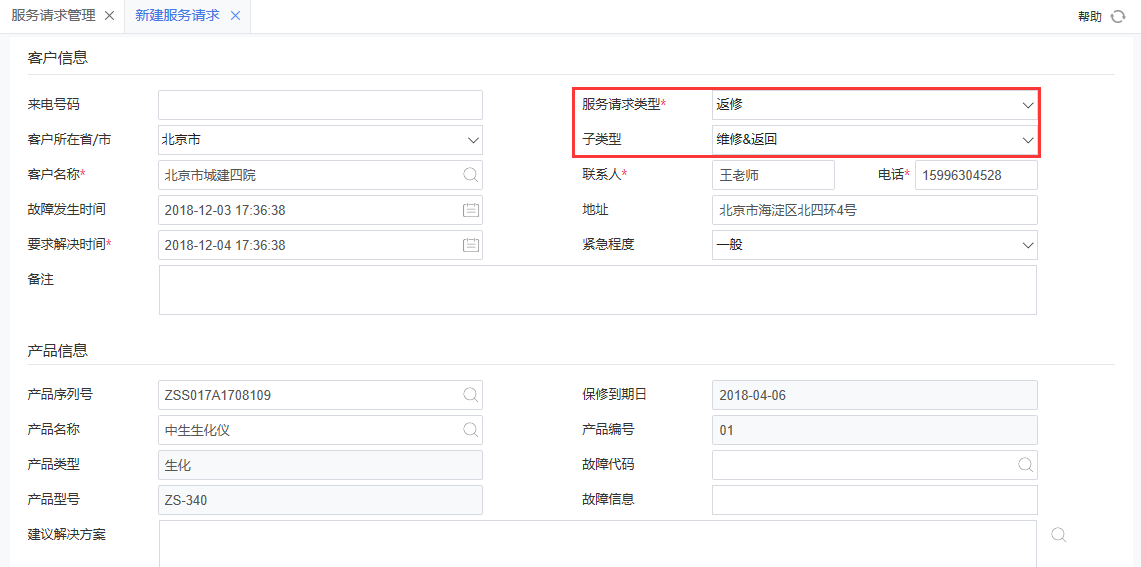Viewport: 1141px width, 567px height.
Task: Click the refresh icon next to 帮助
Action: [x=1118, y=17]
